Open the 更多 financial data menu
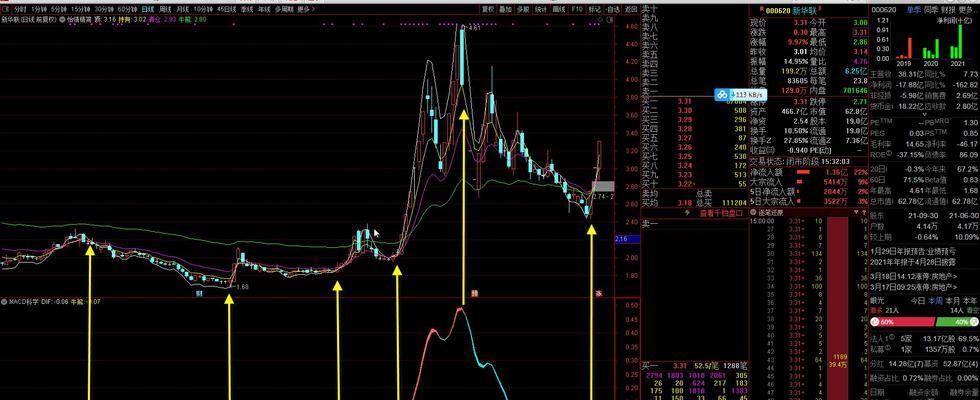The width and height of the screenshot is (980, 400). pyautogui.click(x=966, y=9)
